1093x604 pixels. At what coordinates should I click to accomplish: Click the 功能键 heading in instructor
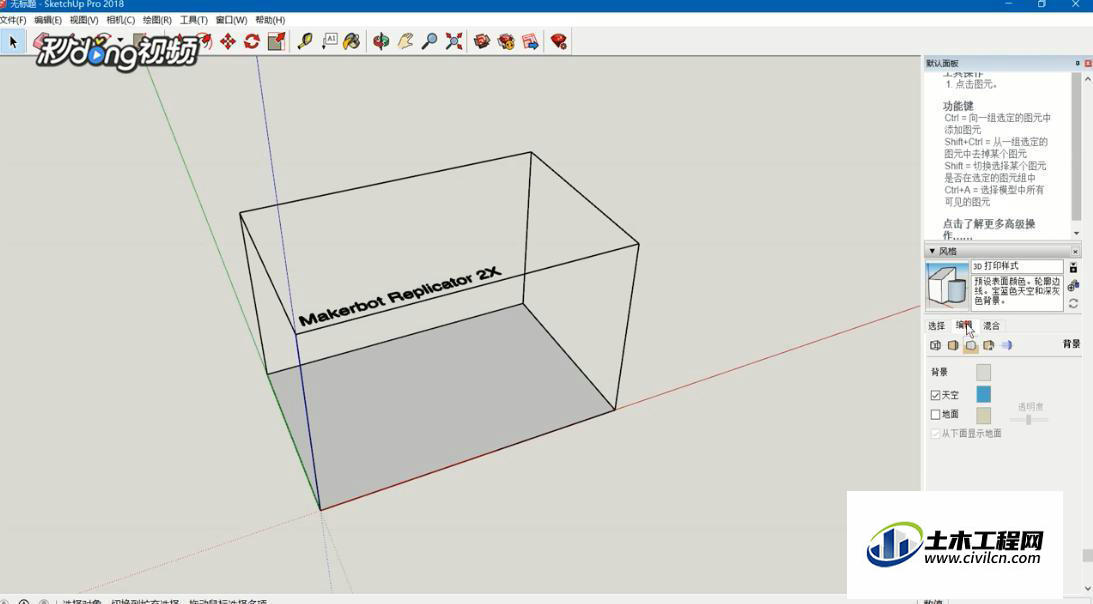(x=958, y=107)
